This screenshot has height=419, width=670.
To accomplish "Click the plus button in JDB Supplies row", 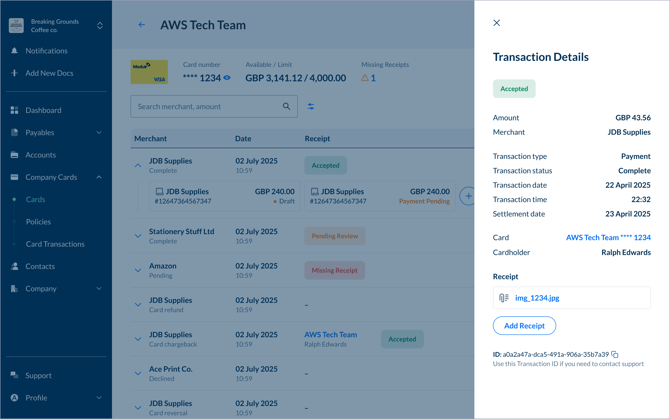I will tap(467, 196).
